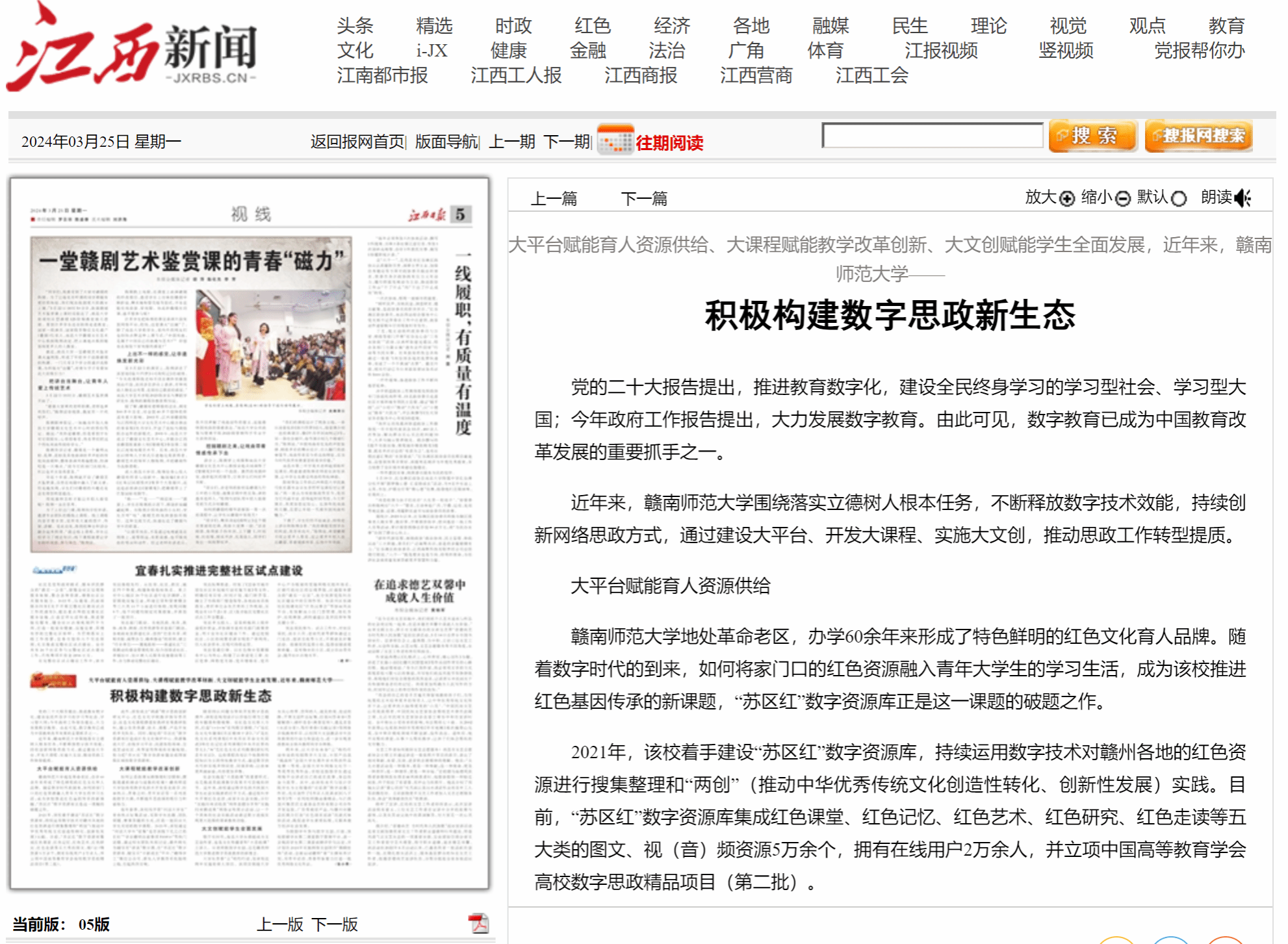Select the 默认 default size radio

(1179, 198)
